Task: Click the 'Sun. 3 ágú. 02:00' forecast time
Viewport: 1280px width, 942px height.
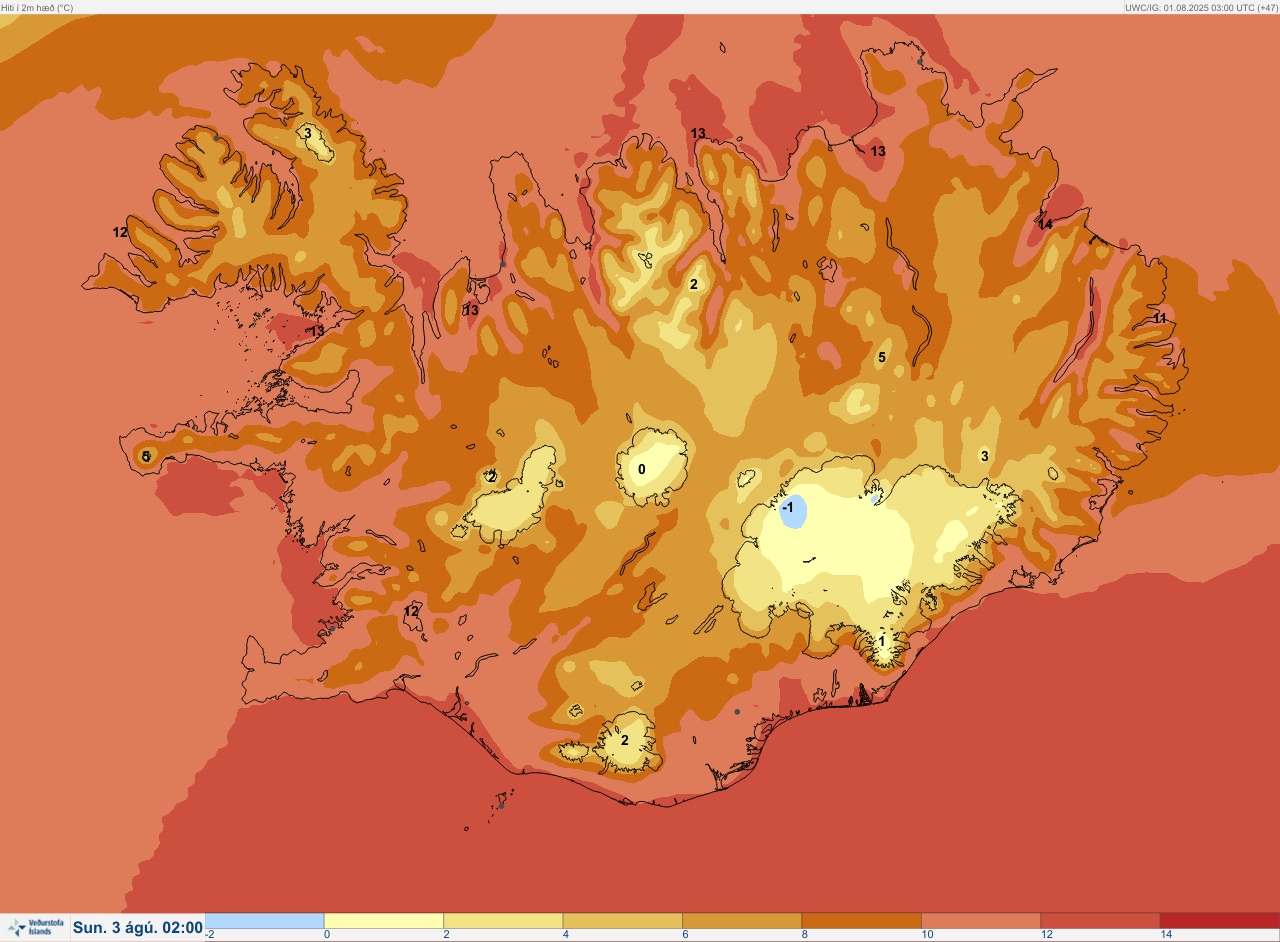Action: 138,928
